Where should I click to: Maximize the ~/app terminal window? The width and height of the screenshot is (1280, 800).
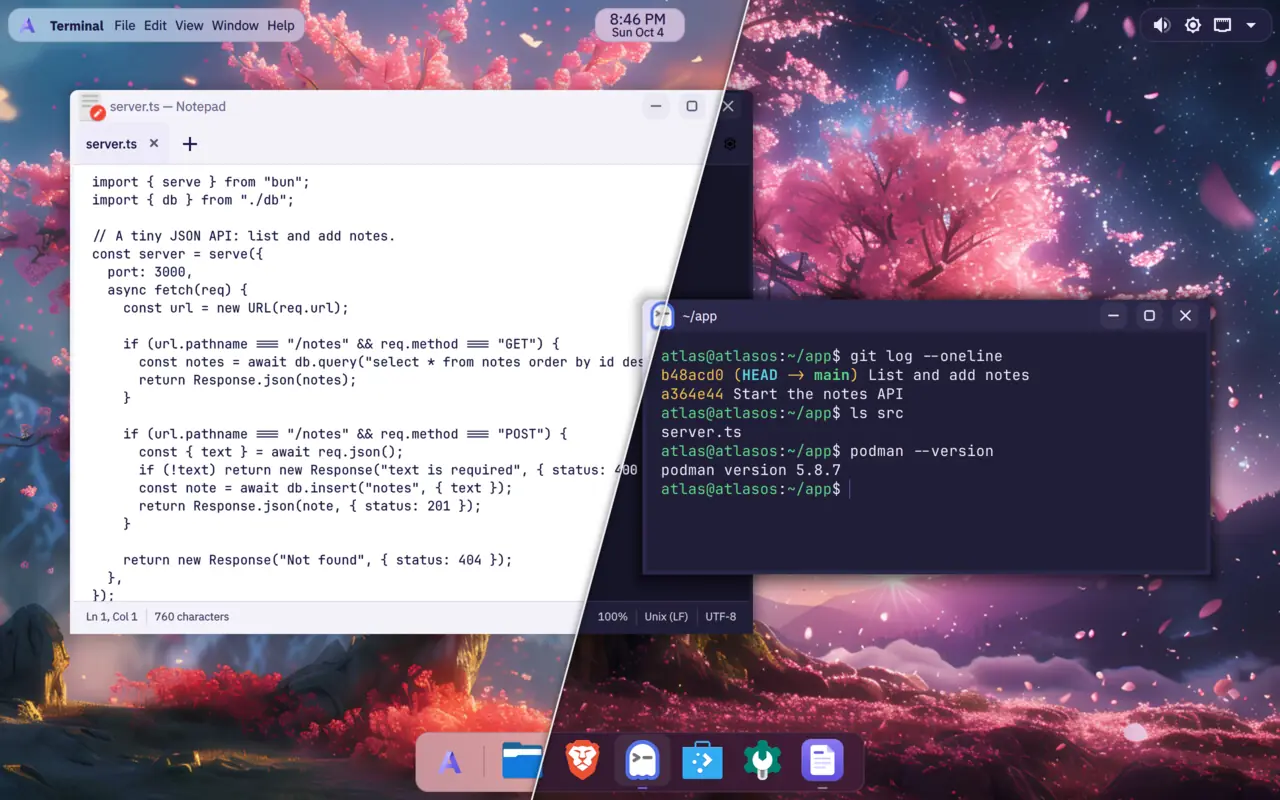(1149, 316)
